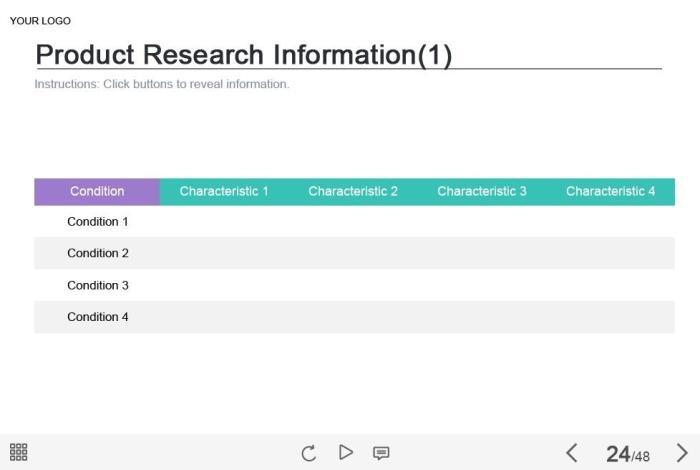Click the 24/48 slide counter

(x=627, y=455)
